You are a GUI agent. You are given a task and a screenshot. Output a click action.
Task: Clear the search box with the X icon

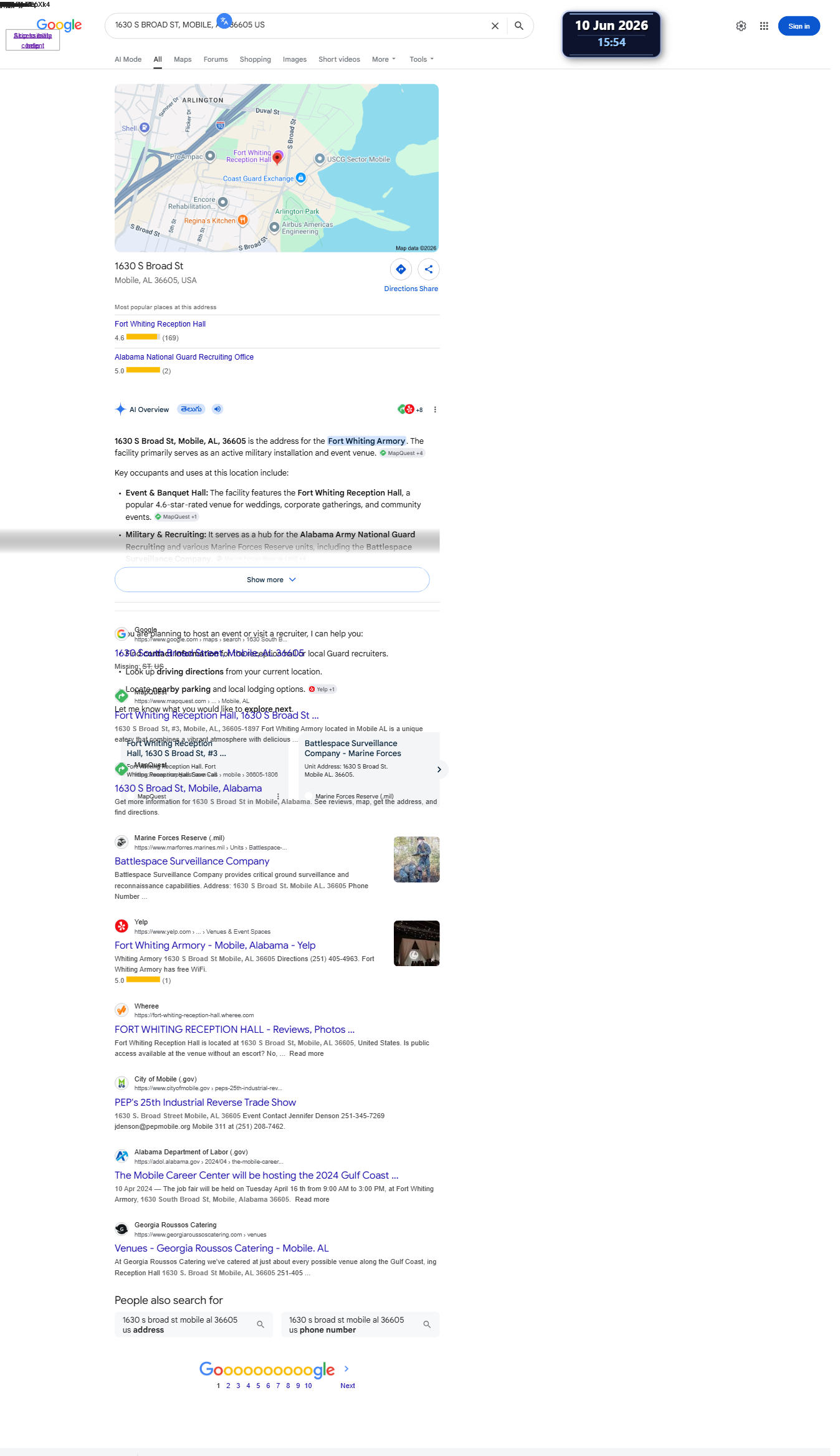tap(495, 26)
